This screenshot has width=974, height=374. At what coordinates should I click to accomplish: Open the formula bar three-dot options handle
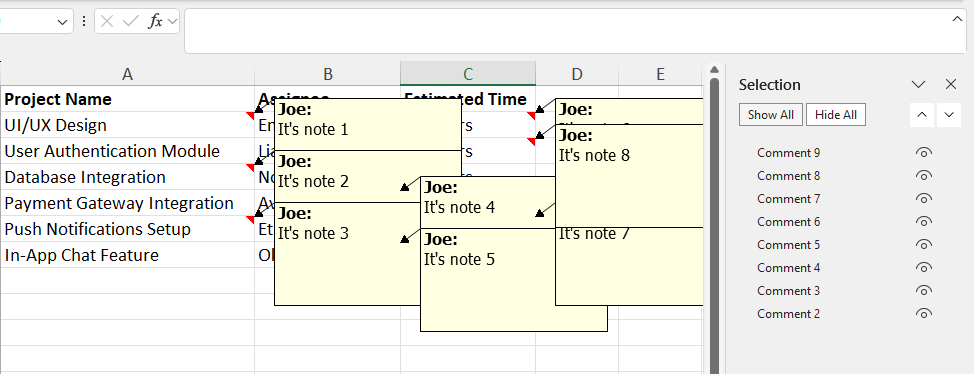click(x=84, y=22)
